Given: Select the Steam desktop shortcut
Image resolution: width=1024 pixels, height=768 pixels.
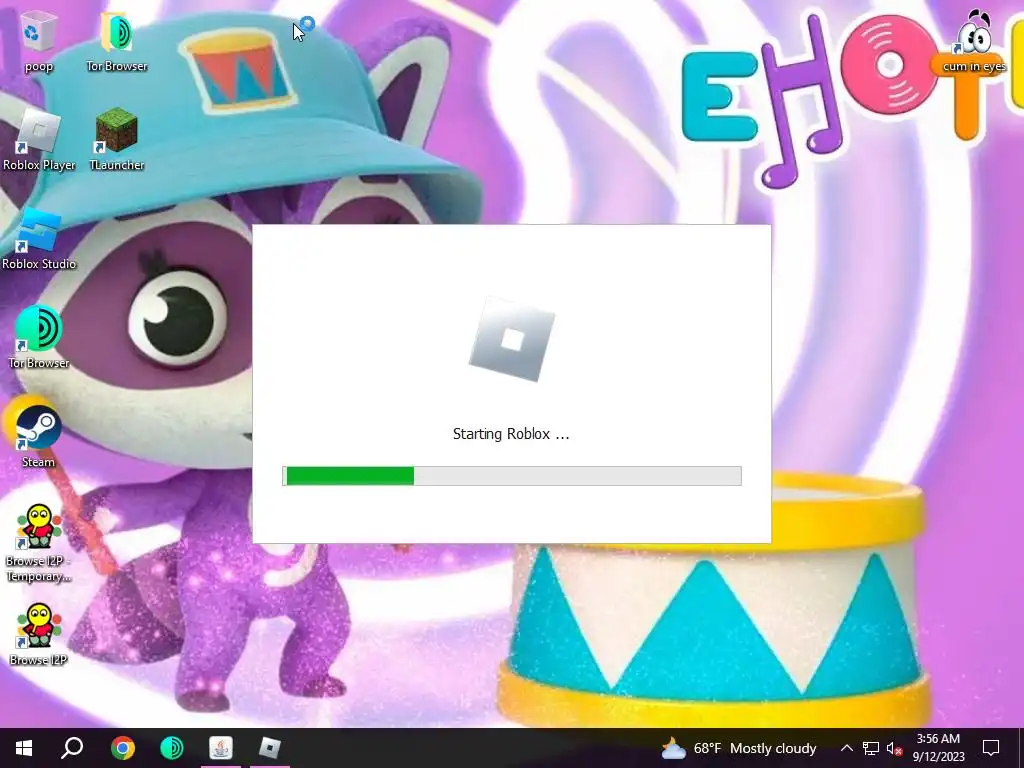Looking at the screenshot, I should click(x=38, y=436).
